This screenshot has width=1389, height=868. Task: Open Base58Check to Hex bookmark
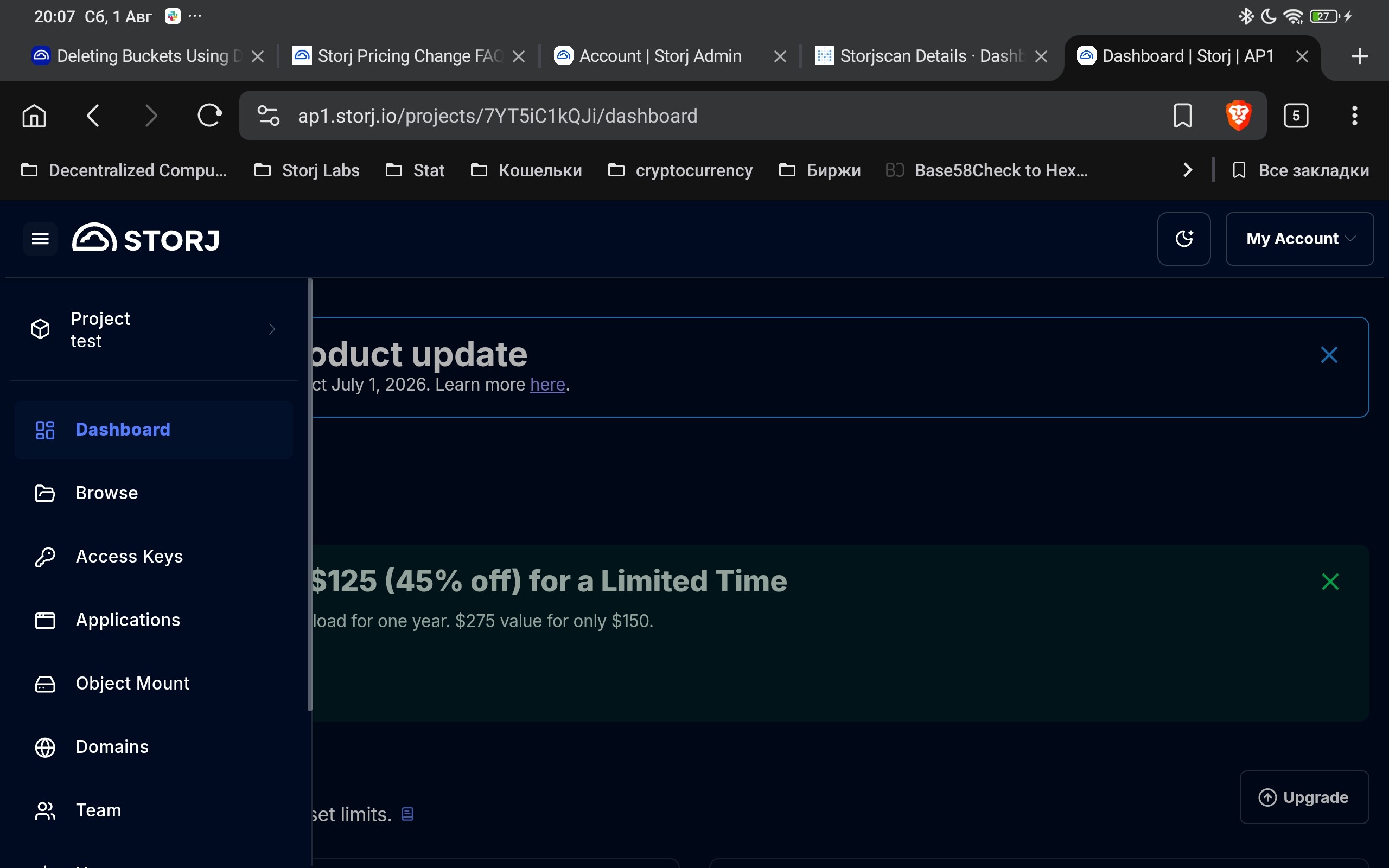986,170
